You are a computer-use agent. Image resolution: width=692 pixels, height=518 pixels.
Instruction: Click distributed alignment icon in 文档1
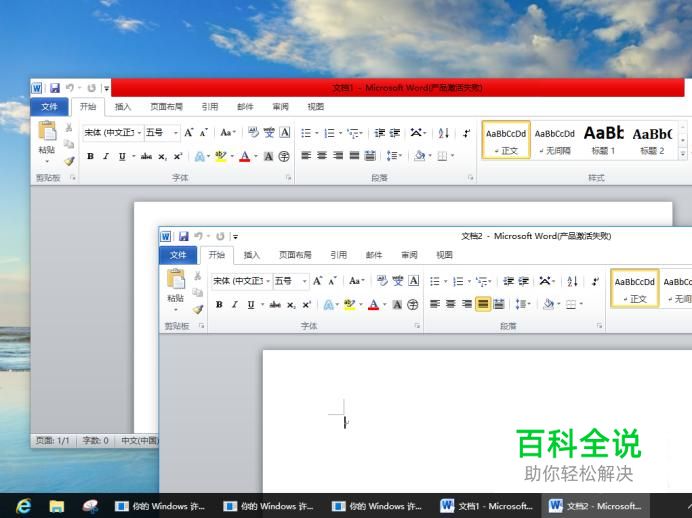370,155
